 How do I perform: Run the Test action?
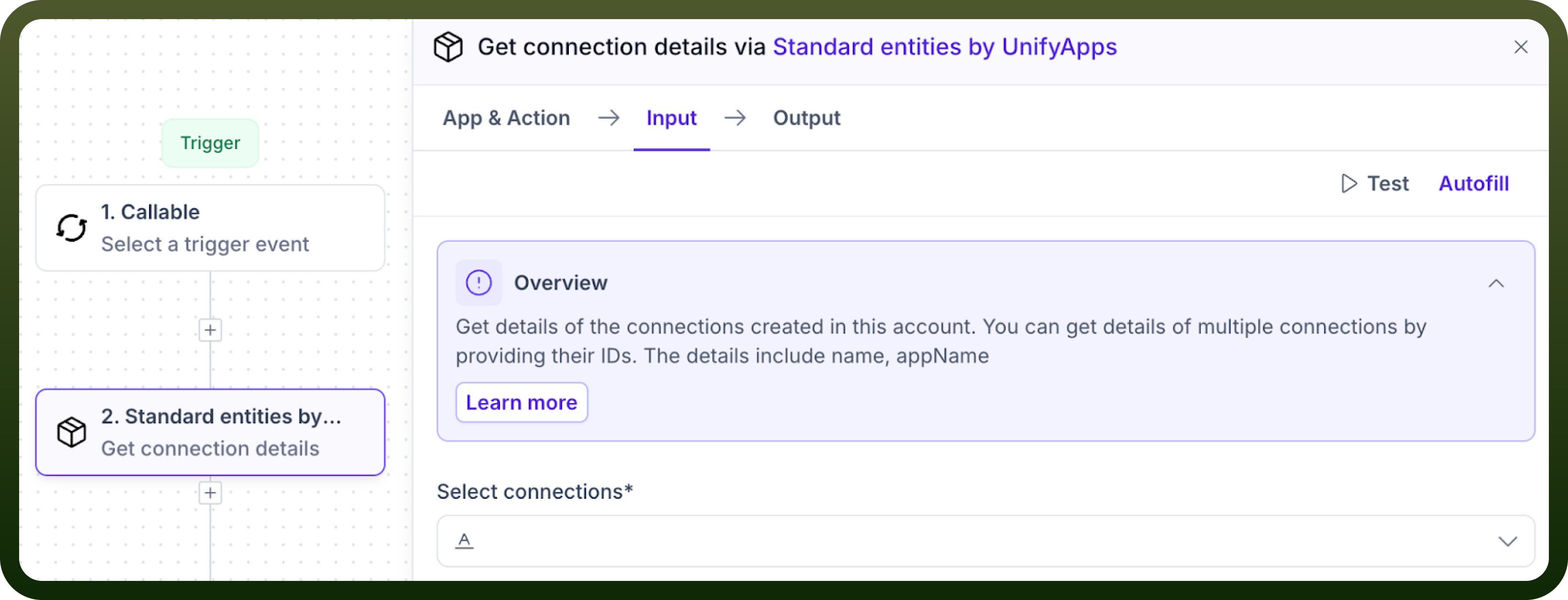click(1375, 184)
